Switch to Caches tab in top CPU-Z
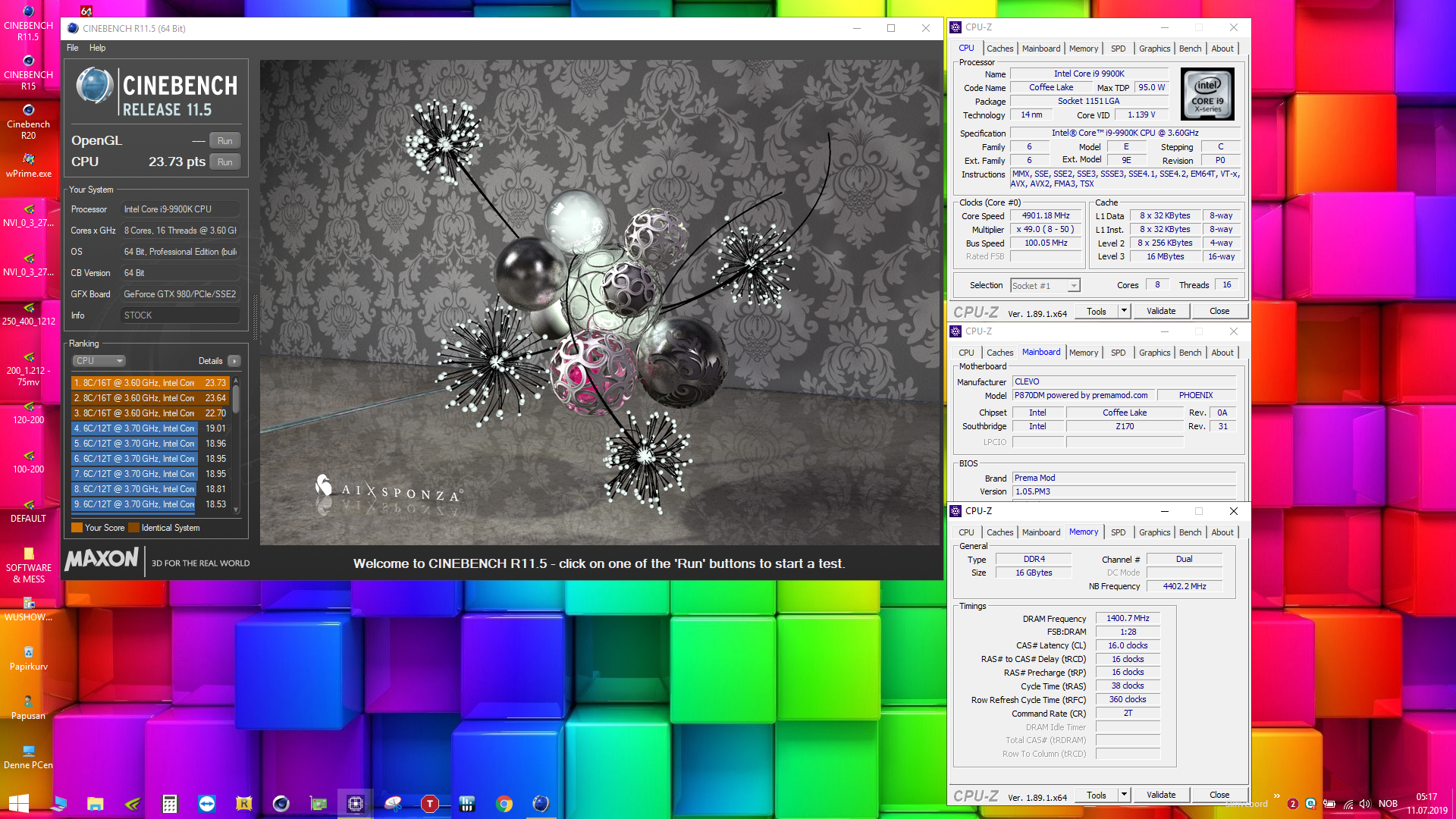The image size is (1456, 819). [x=999, y=49]
